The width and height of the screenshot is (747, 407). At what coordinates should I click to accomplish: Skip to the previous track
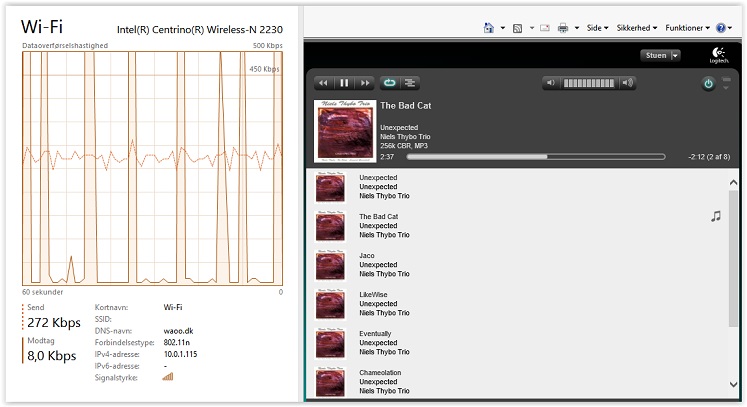pyautogui.click(x=323, y=83)
